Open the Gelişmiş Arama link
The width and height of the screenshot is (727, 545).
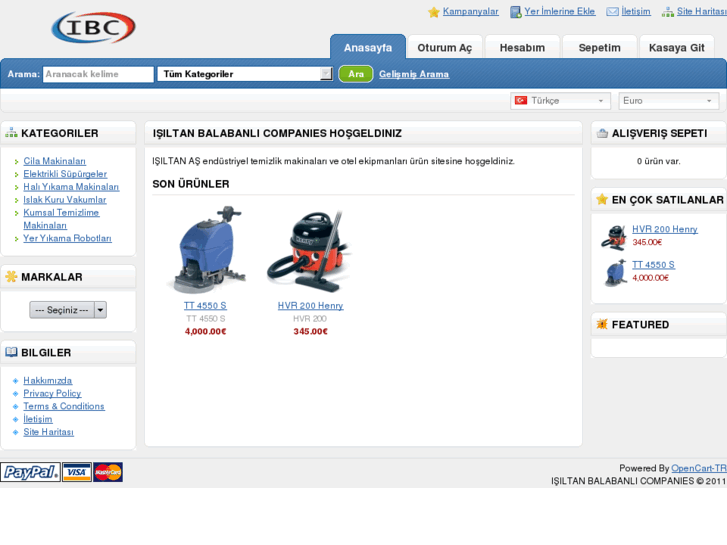[x=414, y=74]
